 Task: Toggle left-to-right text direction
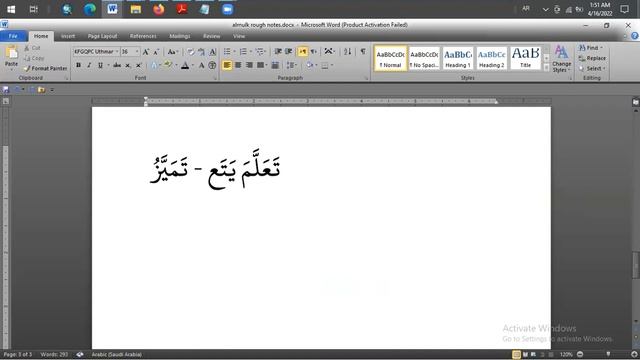(302, 51)
